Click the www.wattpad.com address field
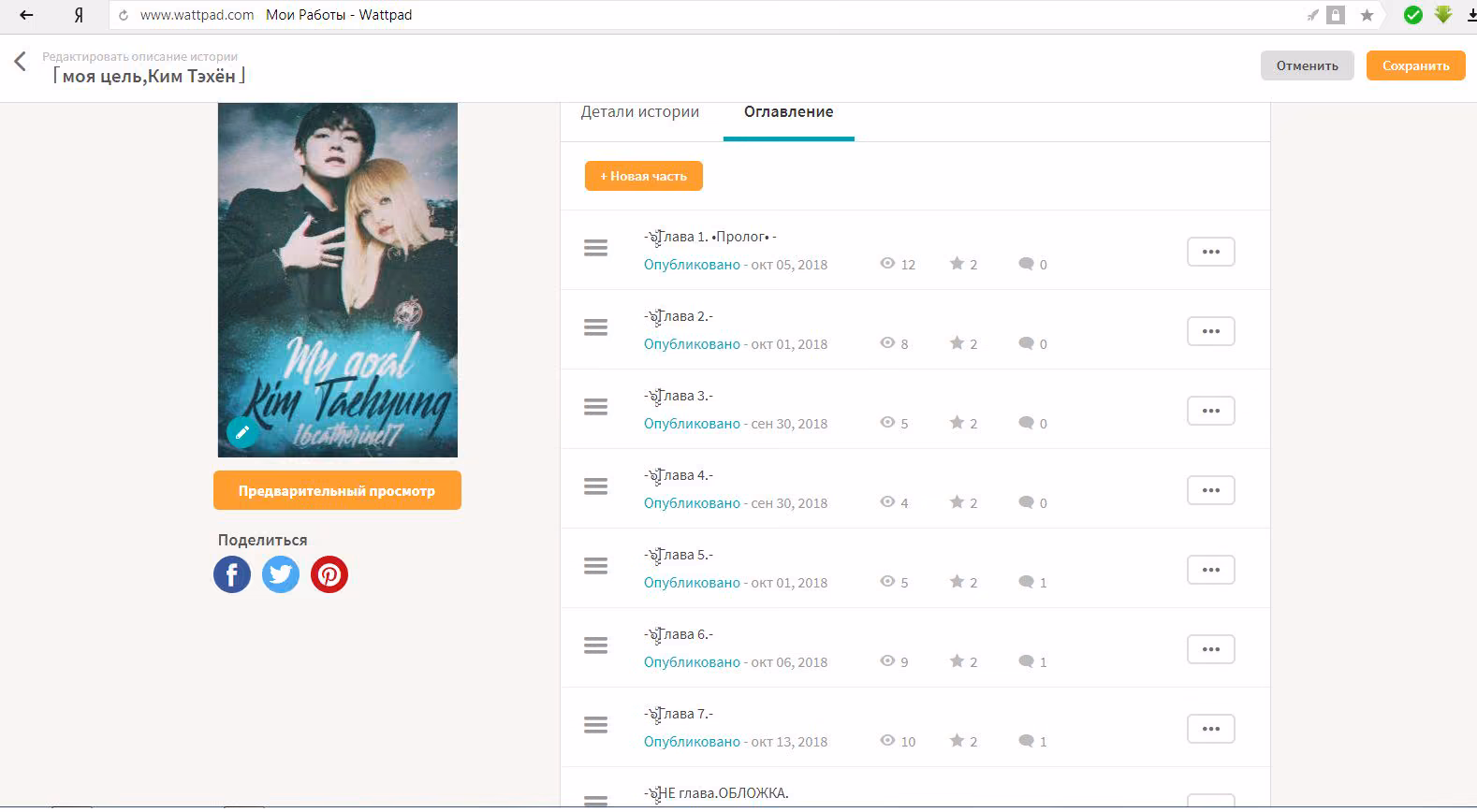 pyautogui.click(x=197, y=15)
